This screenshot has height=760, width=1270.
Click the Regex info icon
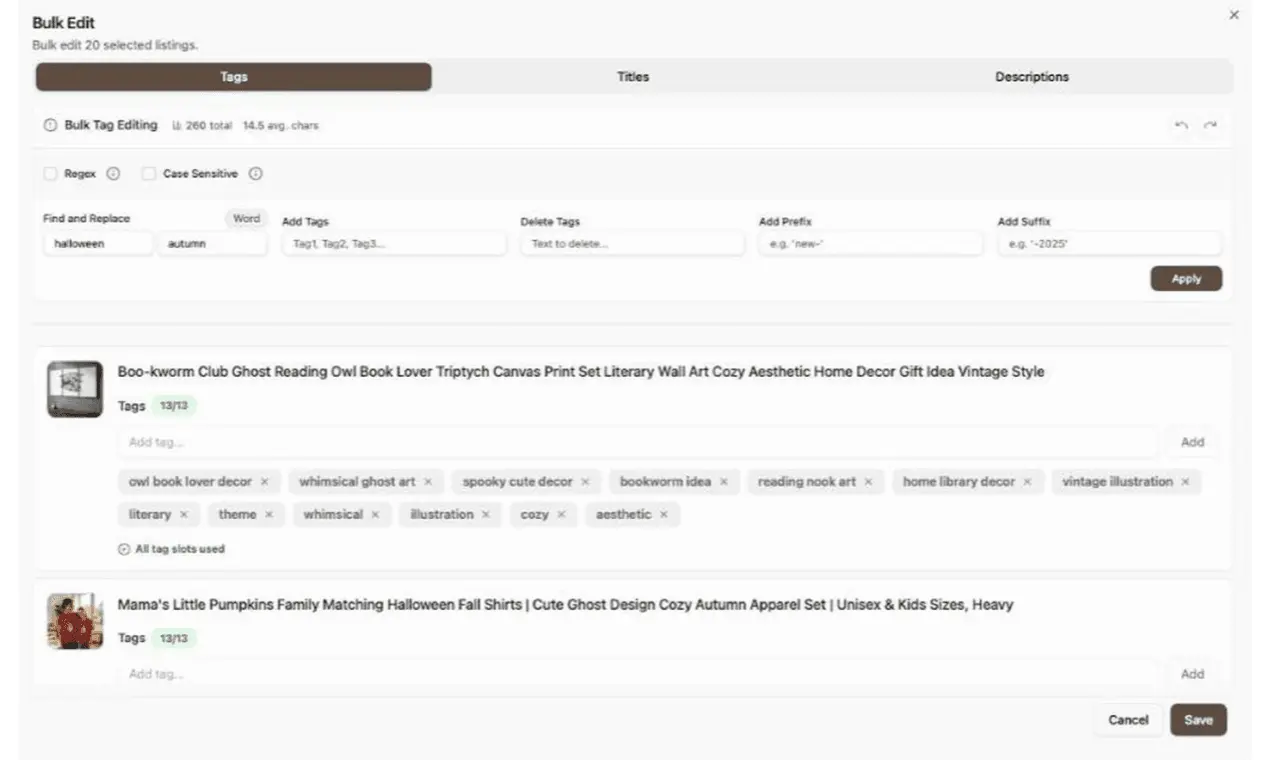click(x=113, y=174)
